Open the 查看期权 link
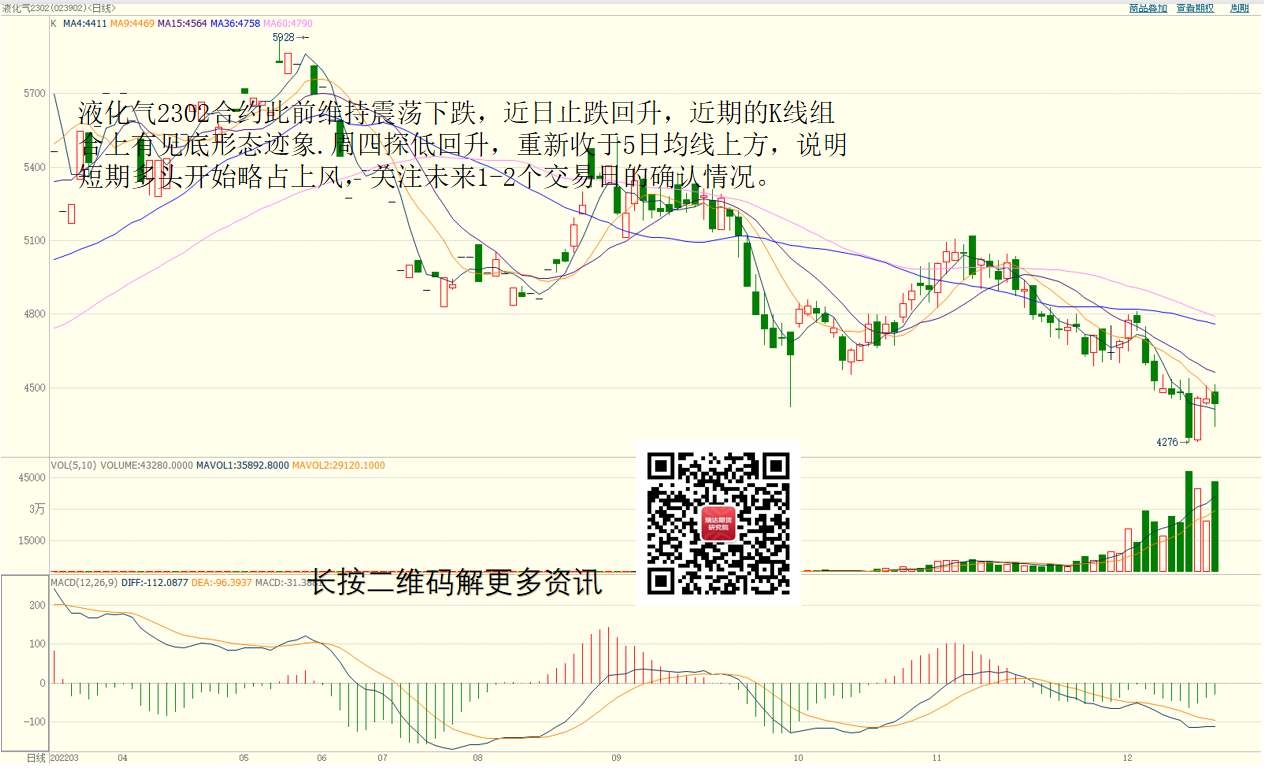Viewport: 1264px width, 769px height. 1195,8
